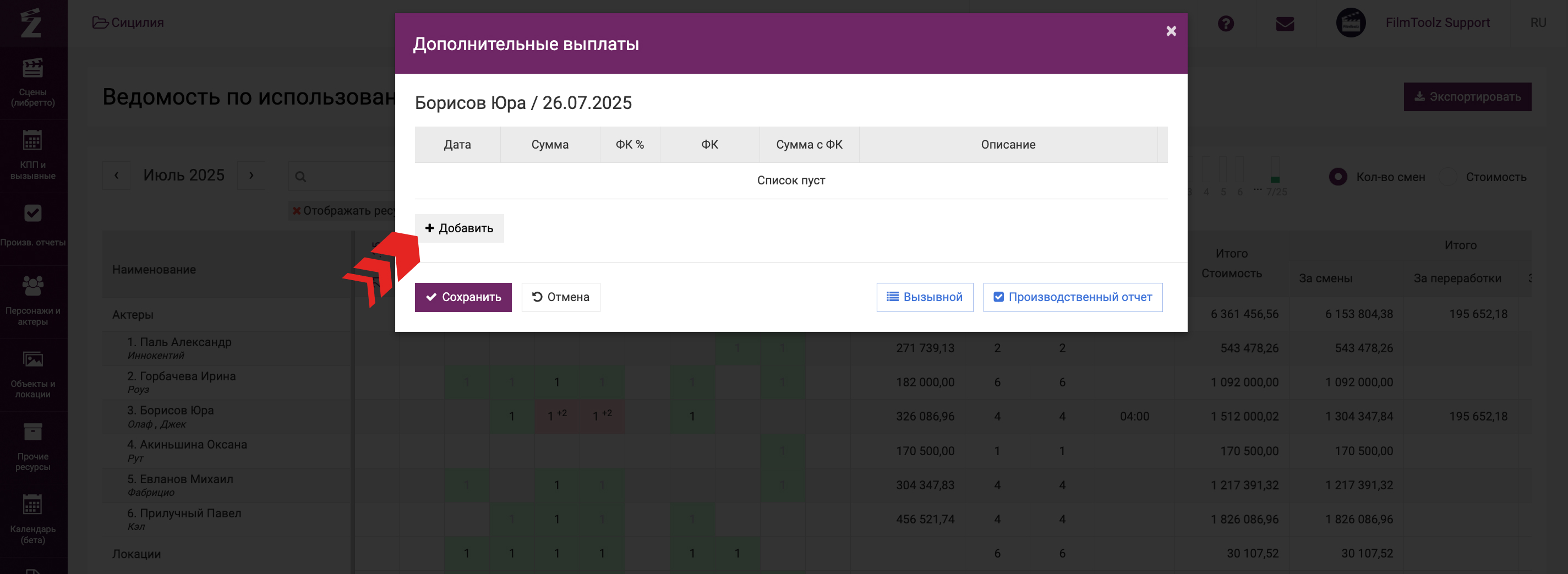Screen dimensions: 1568x574
Task: Open the Вызывной link button
Action: tap(925, 297)
